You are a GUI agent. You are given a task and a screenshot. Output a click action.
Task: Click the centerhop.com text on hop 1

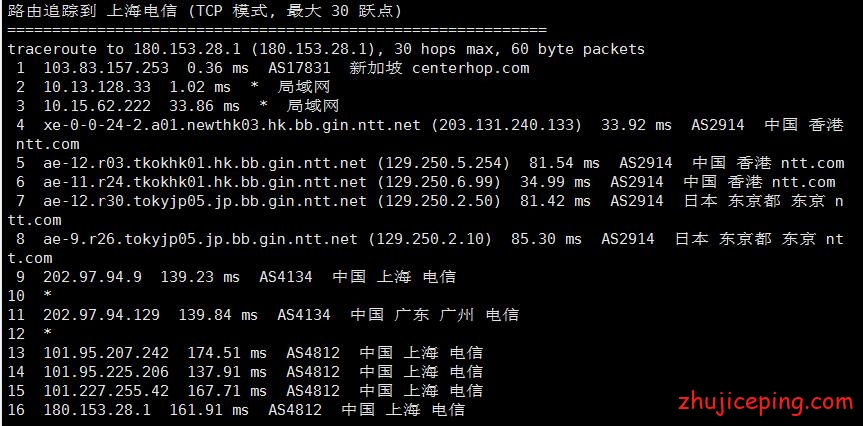click(x=471, y=68)
